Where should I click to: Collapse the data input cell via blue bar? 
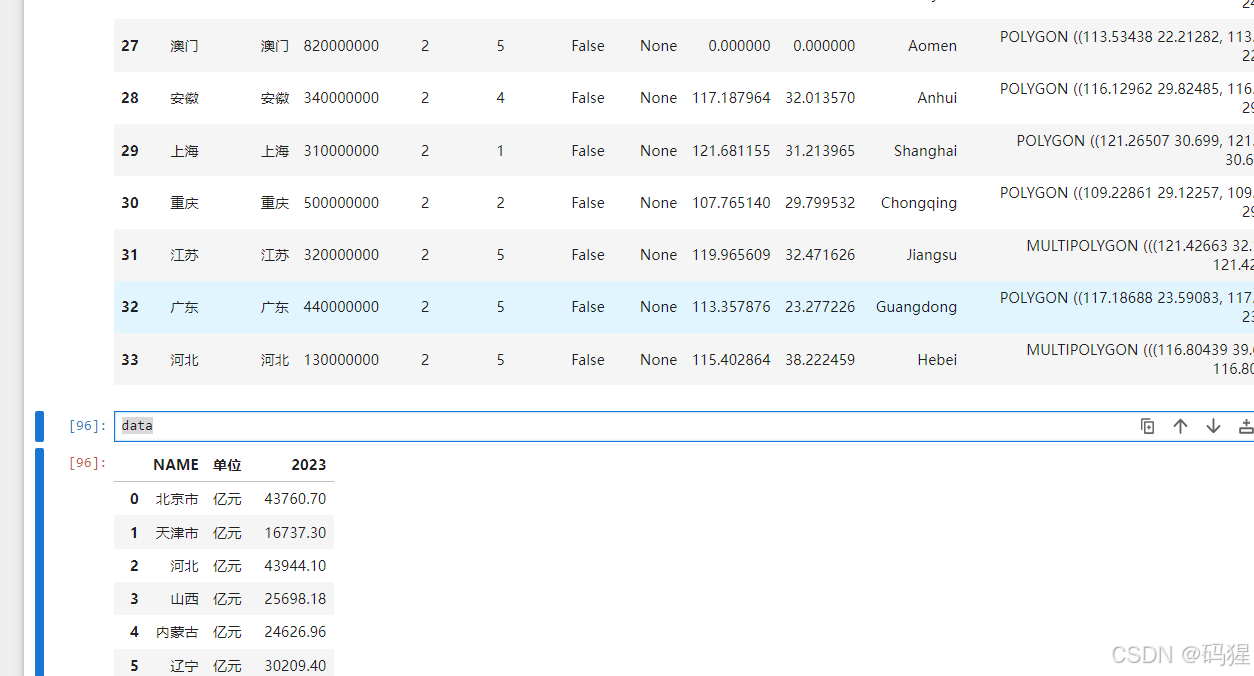pos(40,426)
